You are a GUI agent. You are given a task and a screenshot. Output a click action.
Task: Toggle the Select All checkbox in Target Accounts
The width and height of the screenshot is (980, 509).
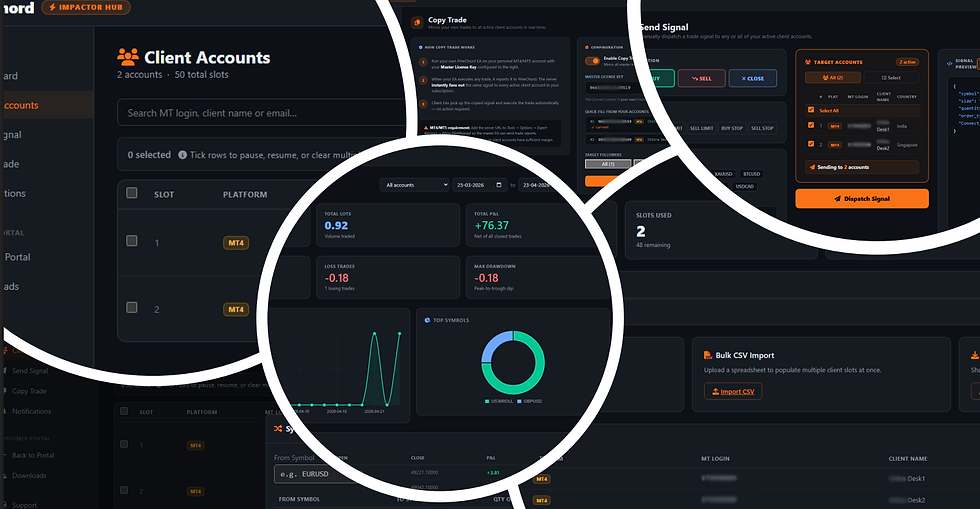811,109
